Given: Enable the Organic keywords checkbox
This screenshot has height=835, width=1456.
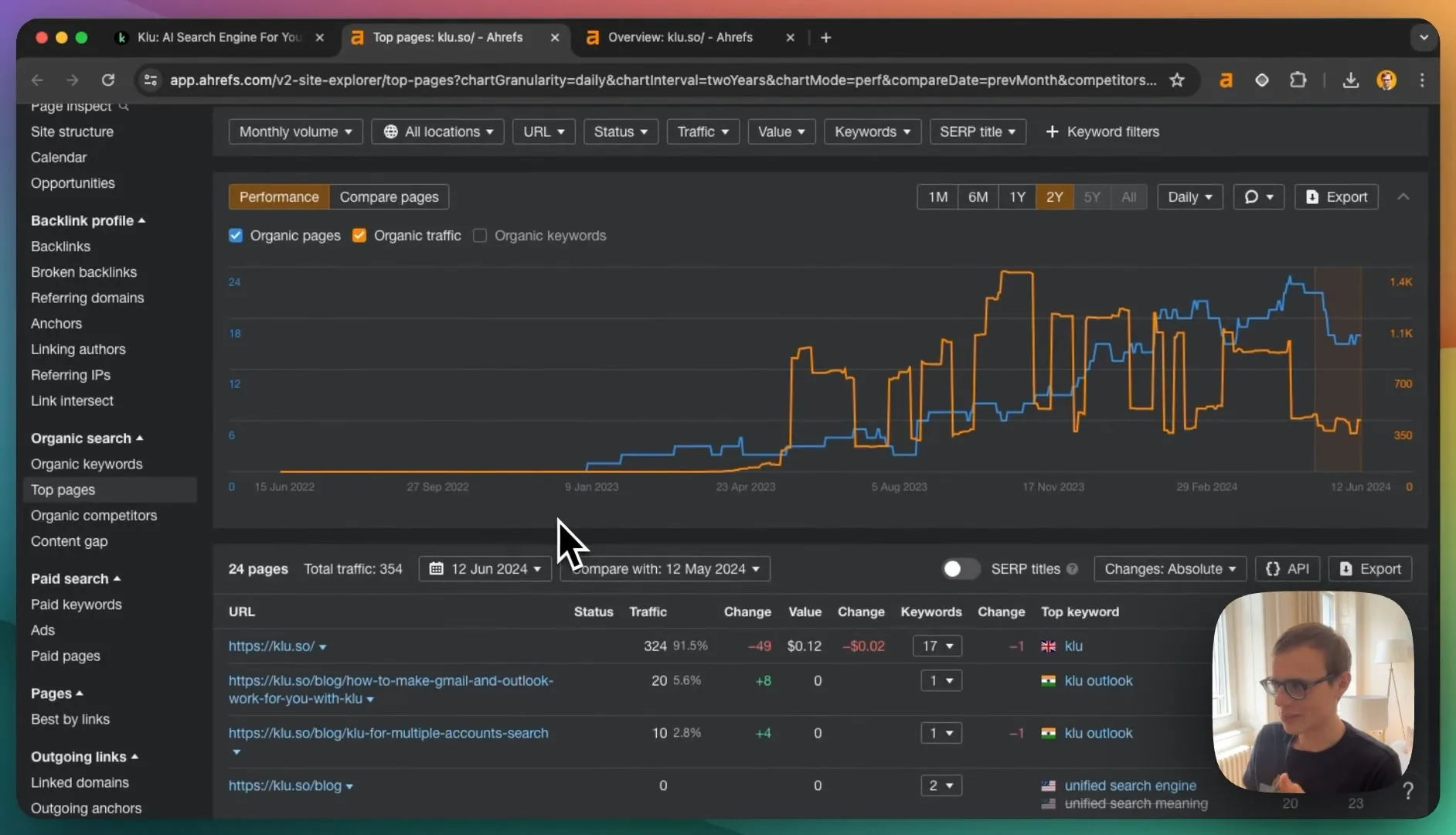Looking at the screenshot, I should pos(480,236).
